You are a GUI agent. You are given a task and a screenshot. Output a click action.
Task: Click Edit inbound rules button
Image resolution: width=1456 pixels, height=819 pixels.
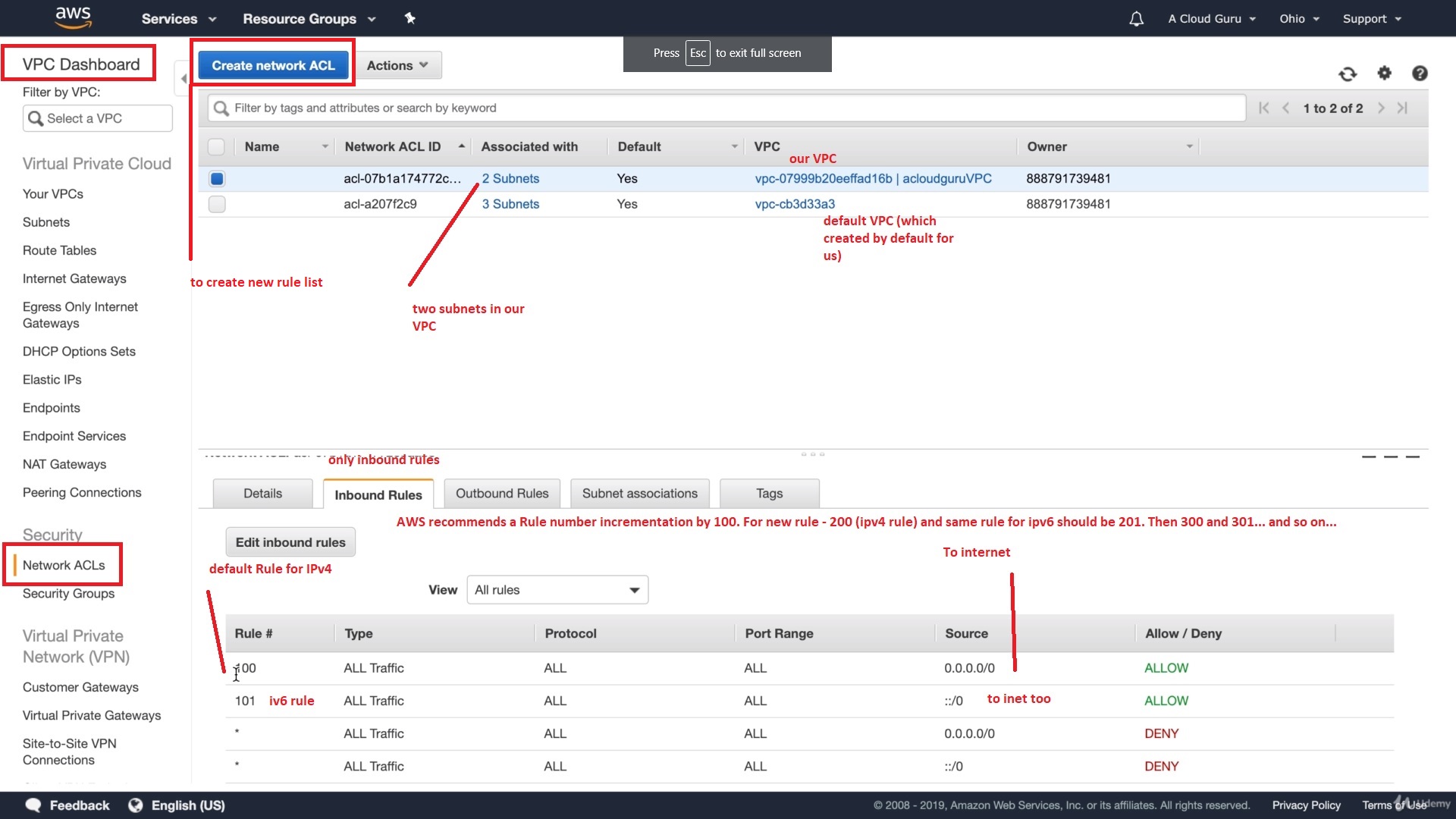click(290, 542)
